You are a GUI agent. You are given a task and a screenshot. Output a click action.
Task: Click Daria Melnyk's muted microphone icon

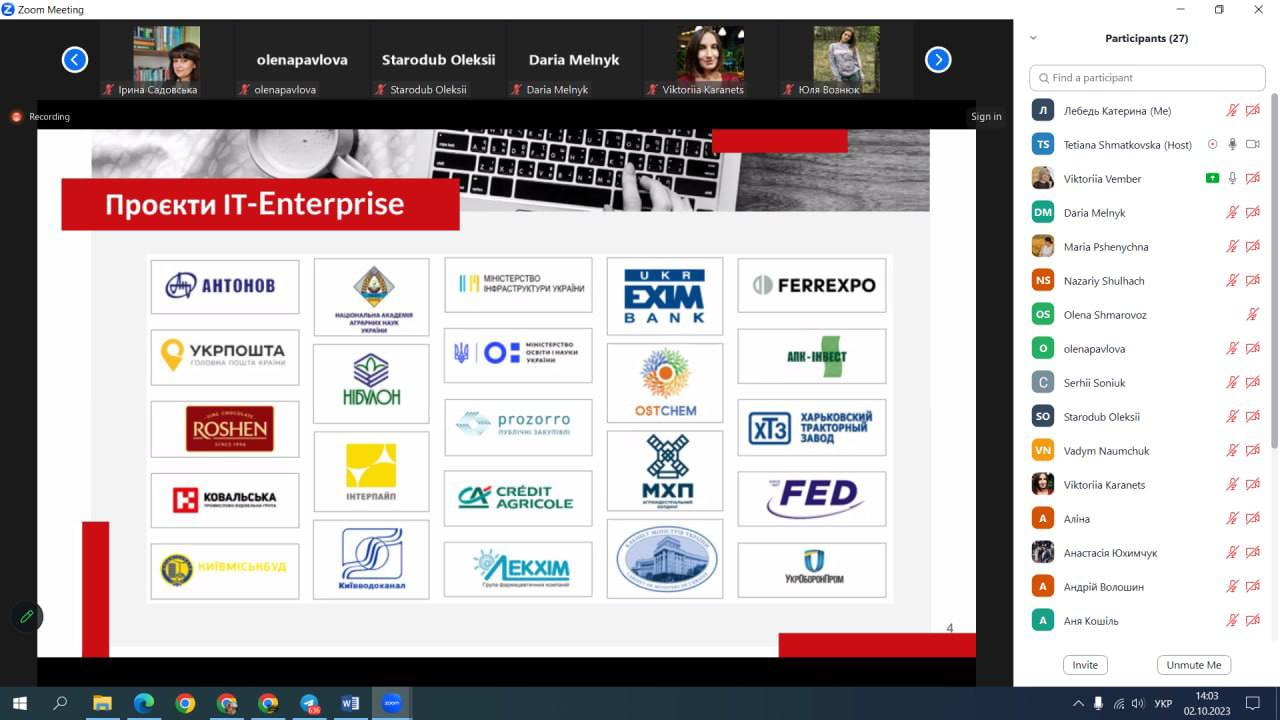(x=1233, y=213)
